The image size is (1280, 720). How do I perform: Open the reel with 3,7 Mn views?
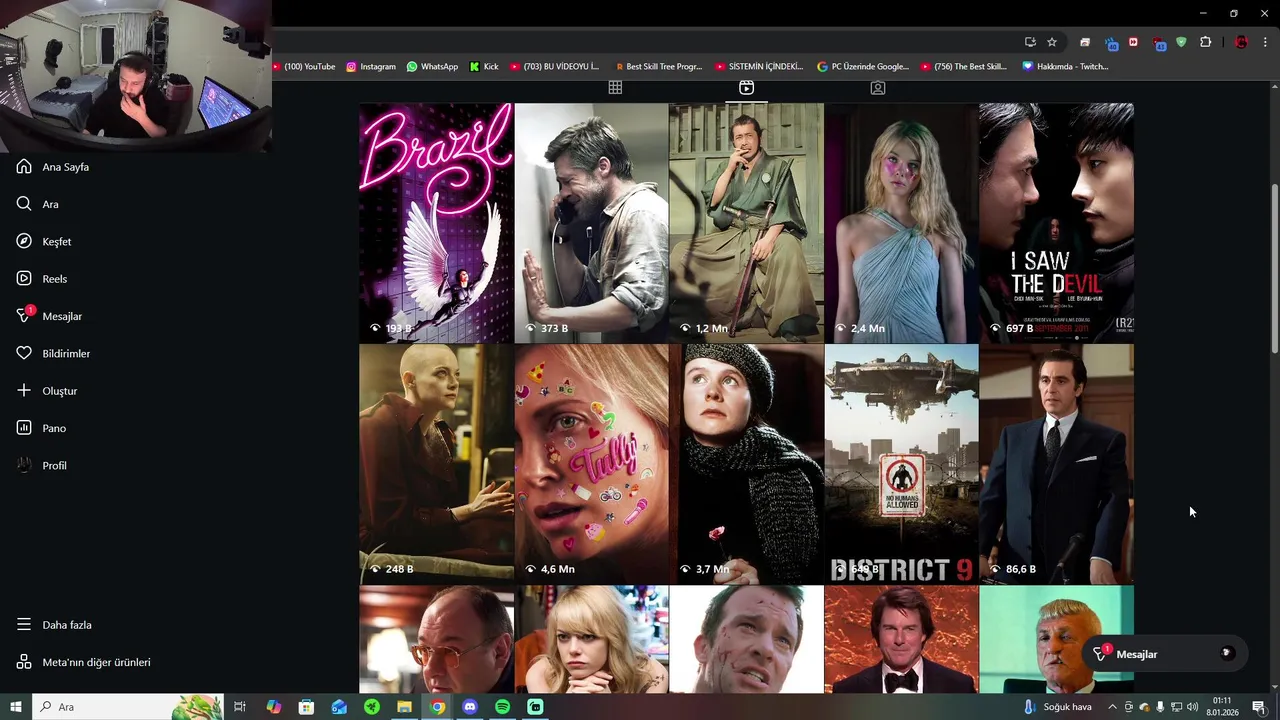(x=746, y=464)
